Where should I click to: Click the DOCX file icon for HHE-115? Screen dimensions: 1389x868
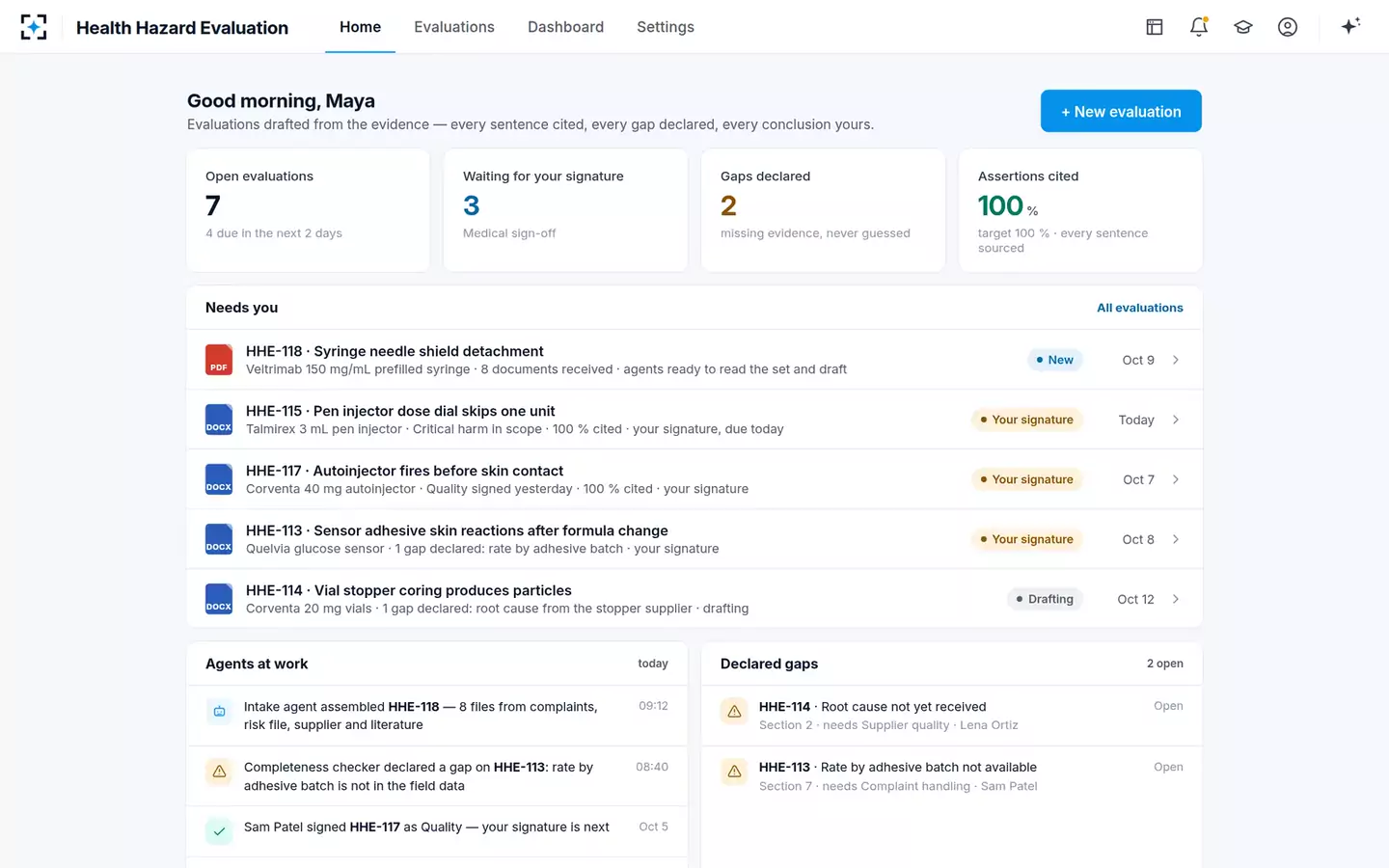click(219, 420)
